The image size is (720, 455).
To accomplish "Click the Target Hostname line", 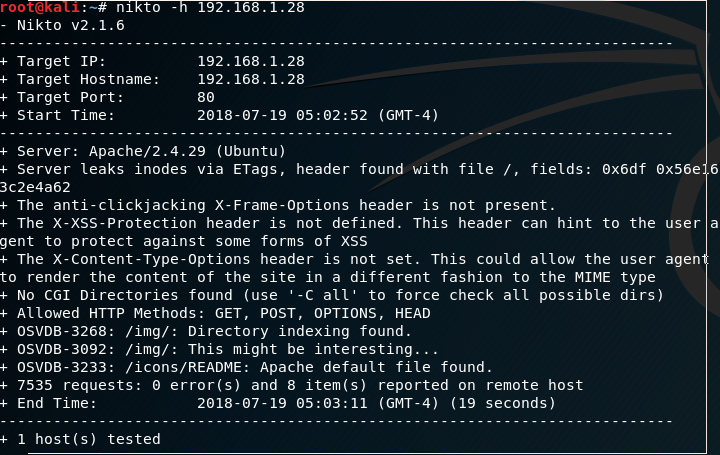I will click(152, 79).
